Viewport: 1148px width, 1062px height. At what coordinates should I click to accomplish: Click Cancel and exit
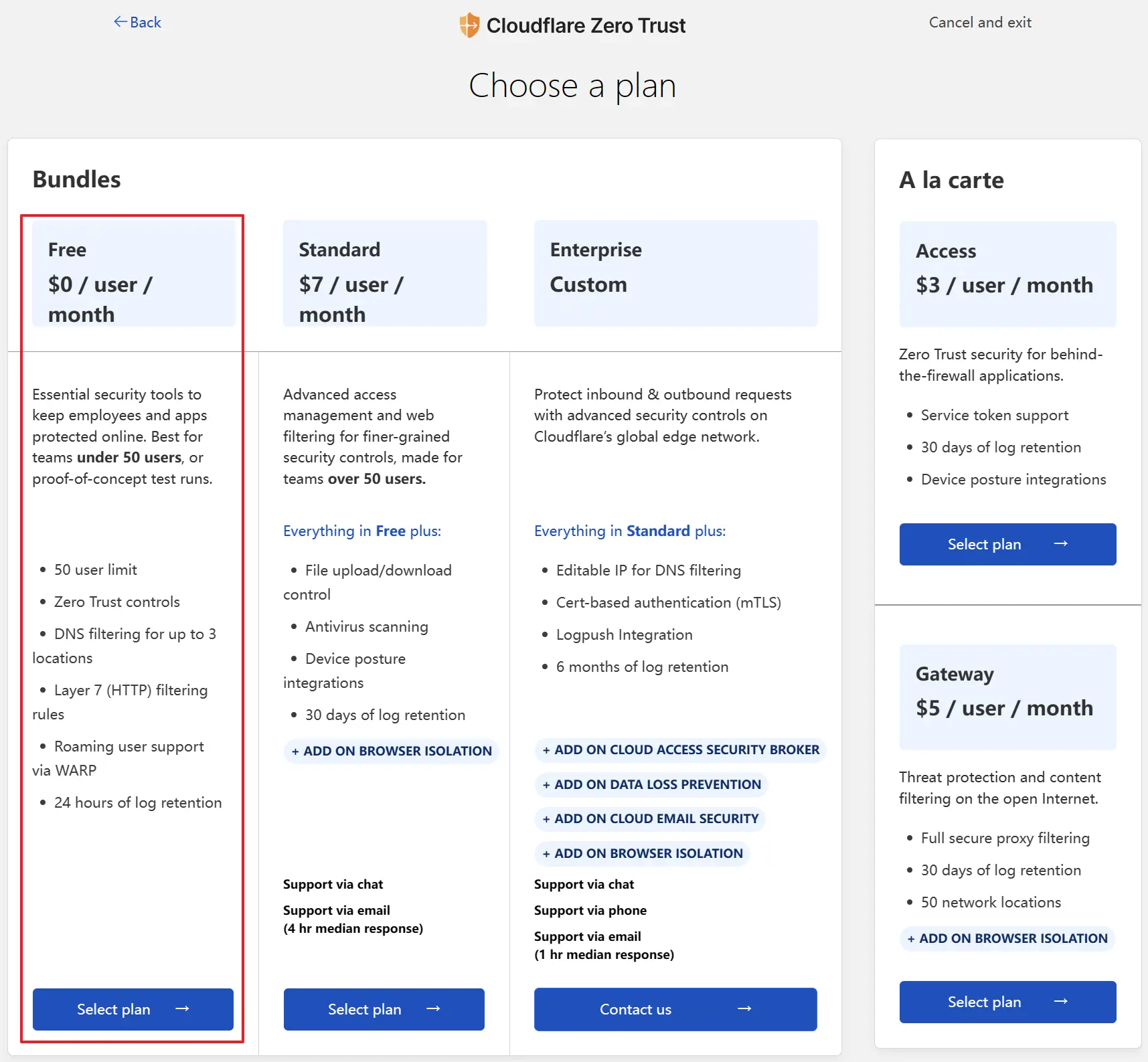tap(980, 22)
